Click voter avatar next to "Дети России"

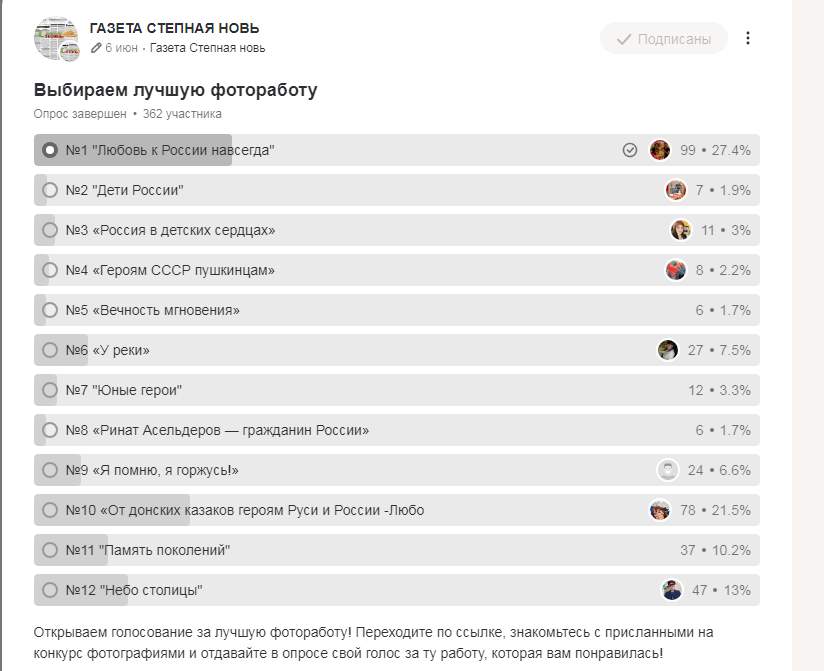(676, 190)
